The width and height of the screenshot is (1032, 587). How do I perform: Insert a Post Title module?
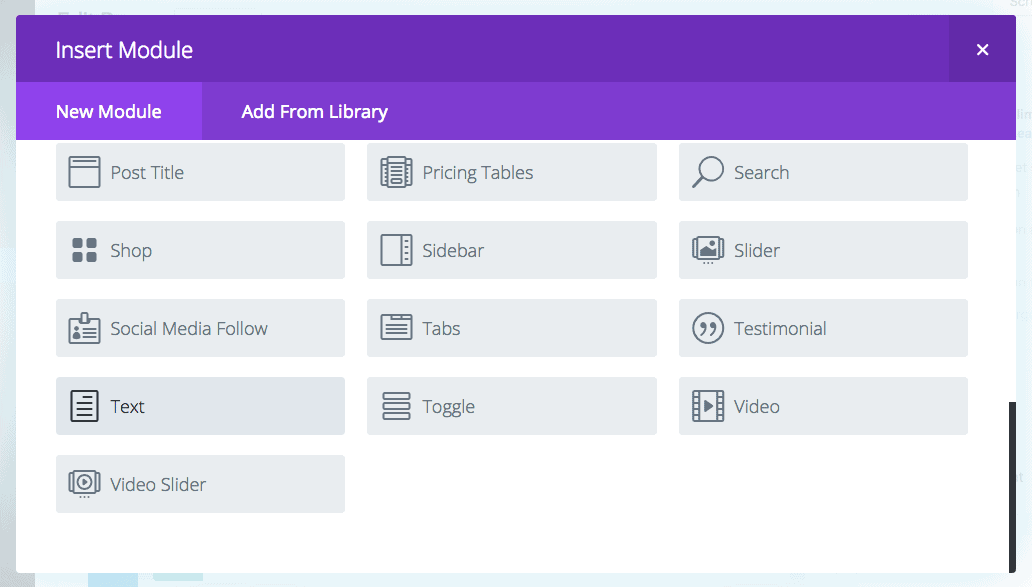[x=200, y=172]
